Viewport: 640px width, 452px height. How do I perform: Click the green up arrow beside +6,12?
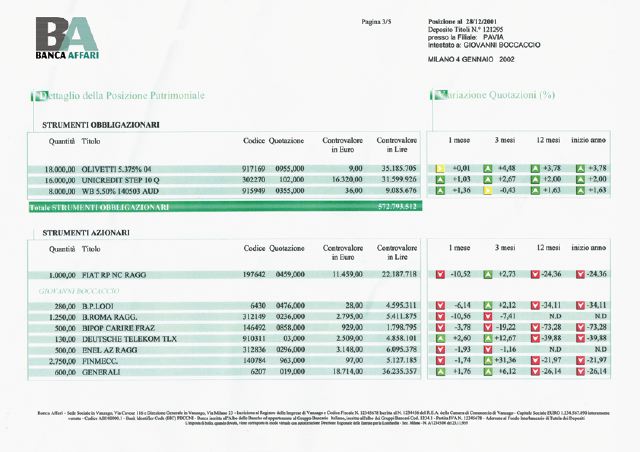488,372
